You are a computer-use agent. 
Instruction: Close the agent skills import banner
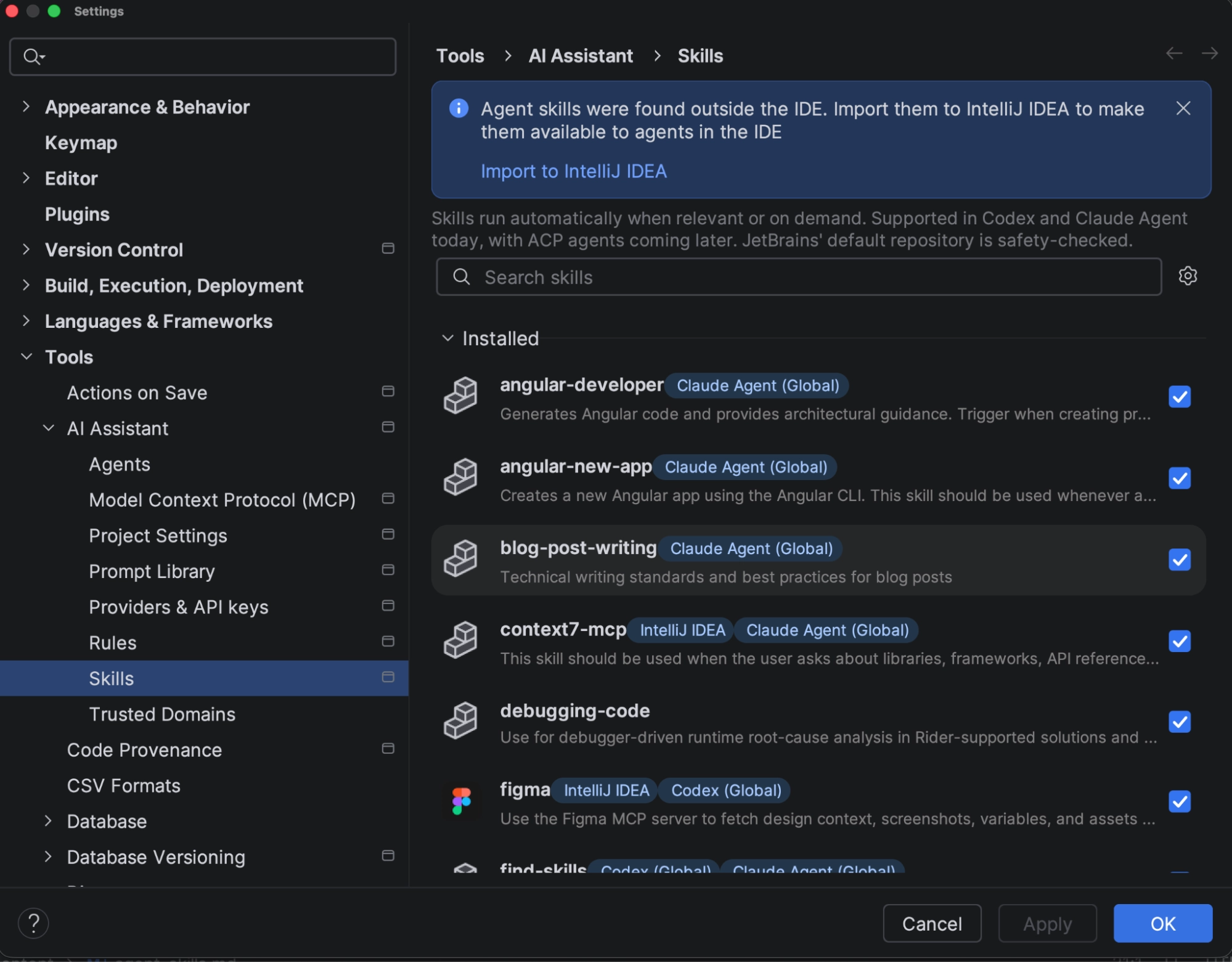1183,108
